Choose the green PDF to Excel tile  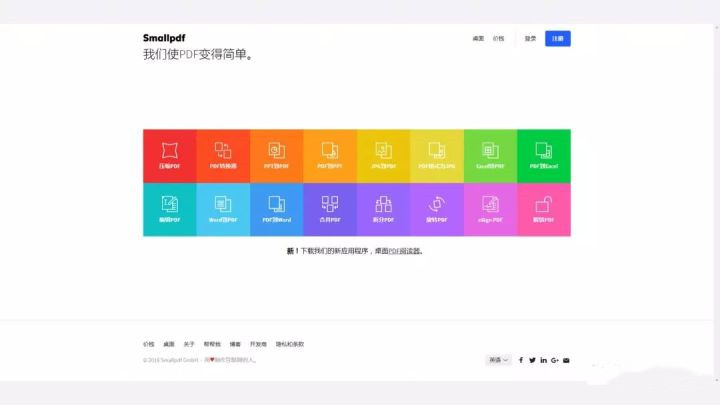click(544, 156)
